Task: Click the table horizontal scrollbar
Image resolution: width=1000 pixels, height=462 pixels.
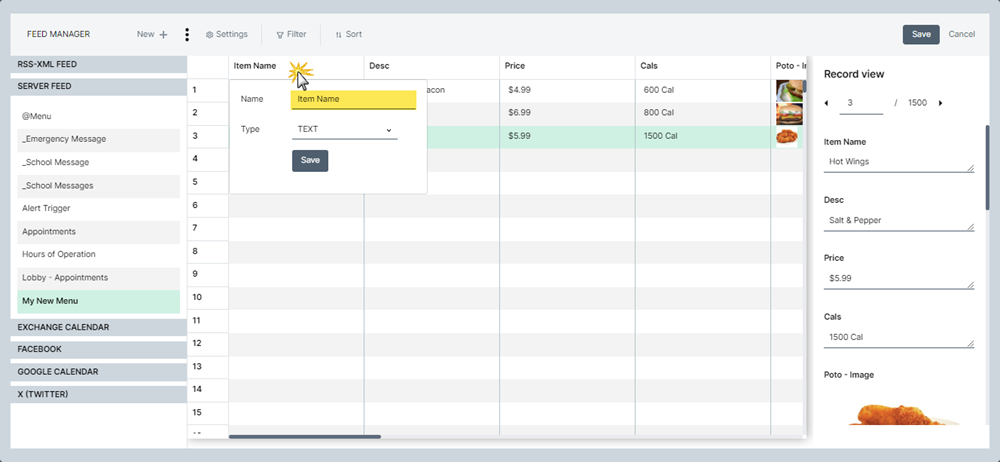Action: [305, 437]
